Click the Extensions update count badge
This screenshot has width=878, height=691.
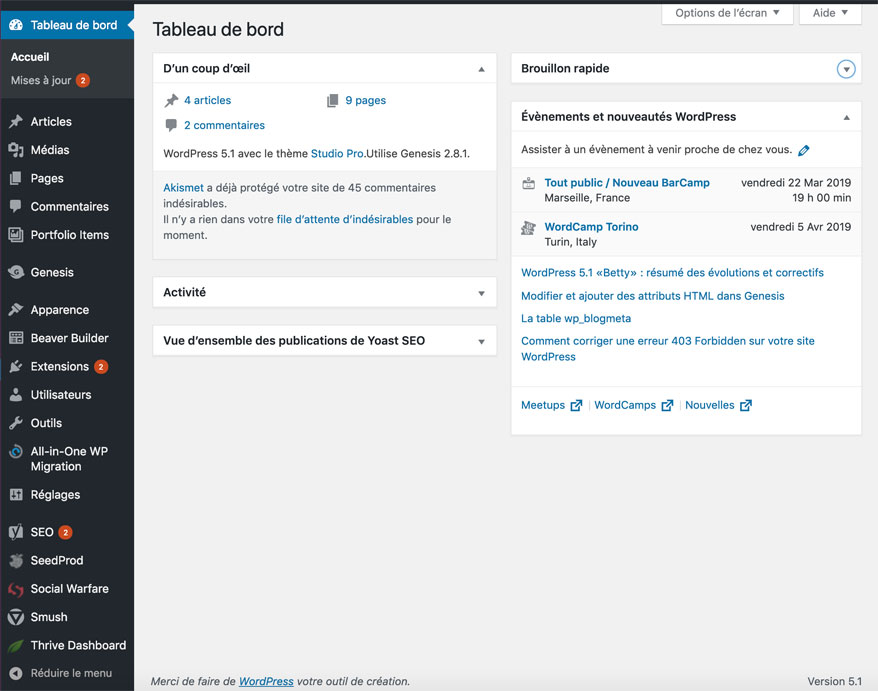(x=101, y=367)
